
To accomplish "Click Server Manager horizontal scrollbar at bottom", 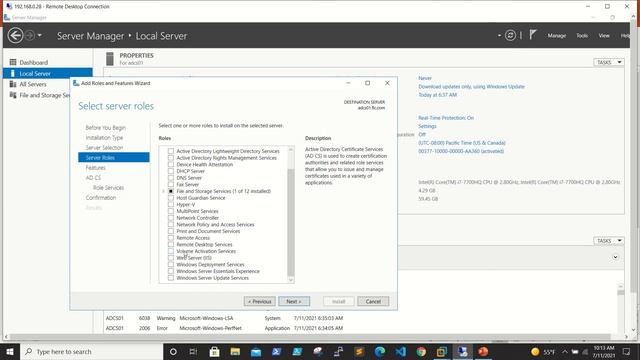I will [x=310, y=337].
